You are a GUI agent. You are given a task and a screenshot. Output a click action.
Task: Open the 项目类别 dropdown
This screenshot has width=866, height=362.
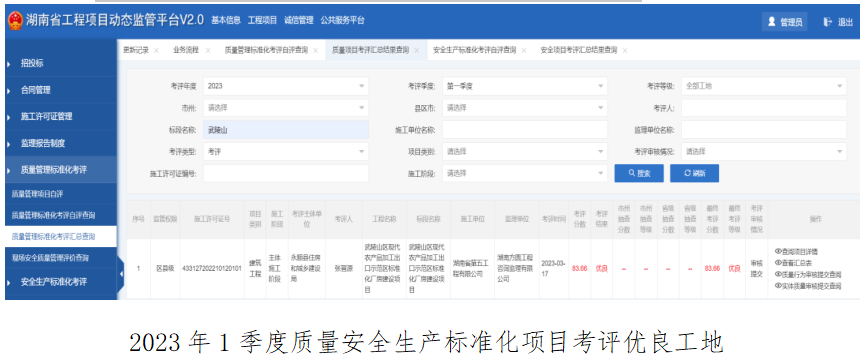point(525,151)
